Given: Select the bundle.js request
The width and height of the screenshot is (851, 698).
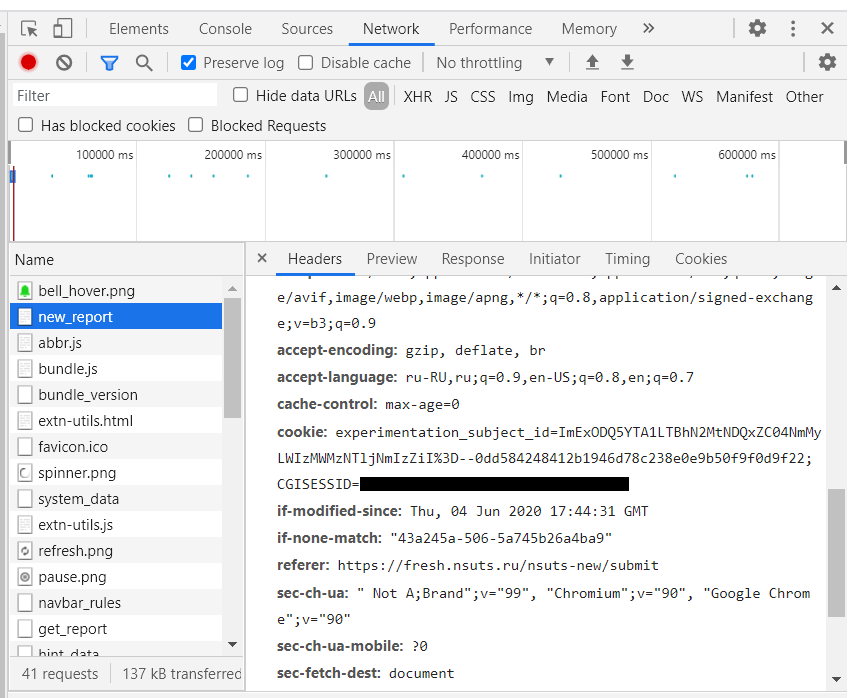Looking at the screenshot, I should (x=116, y=369).
